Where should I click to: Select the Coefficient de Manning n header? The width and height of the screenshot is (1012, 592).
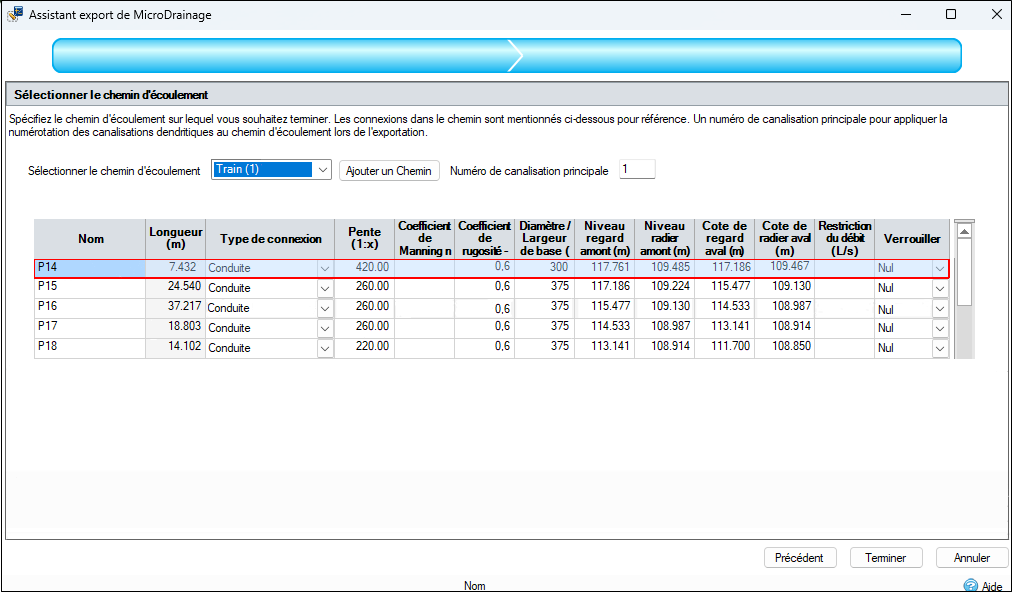(425, 239)
